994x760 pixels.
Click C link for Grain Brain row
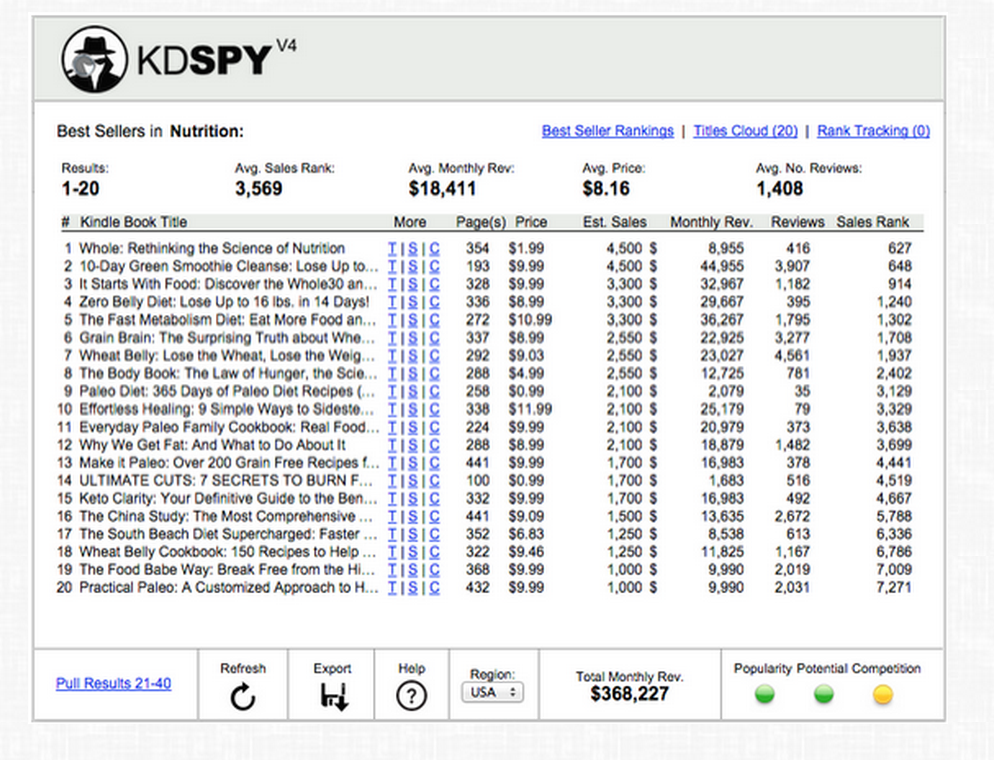pos(434,338)
